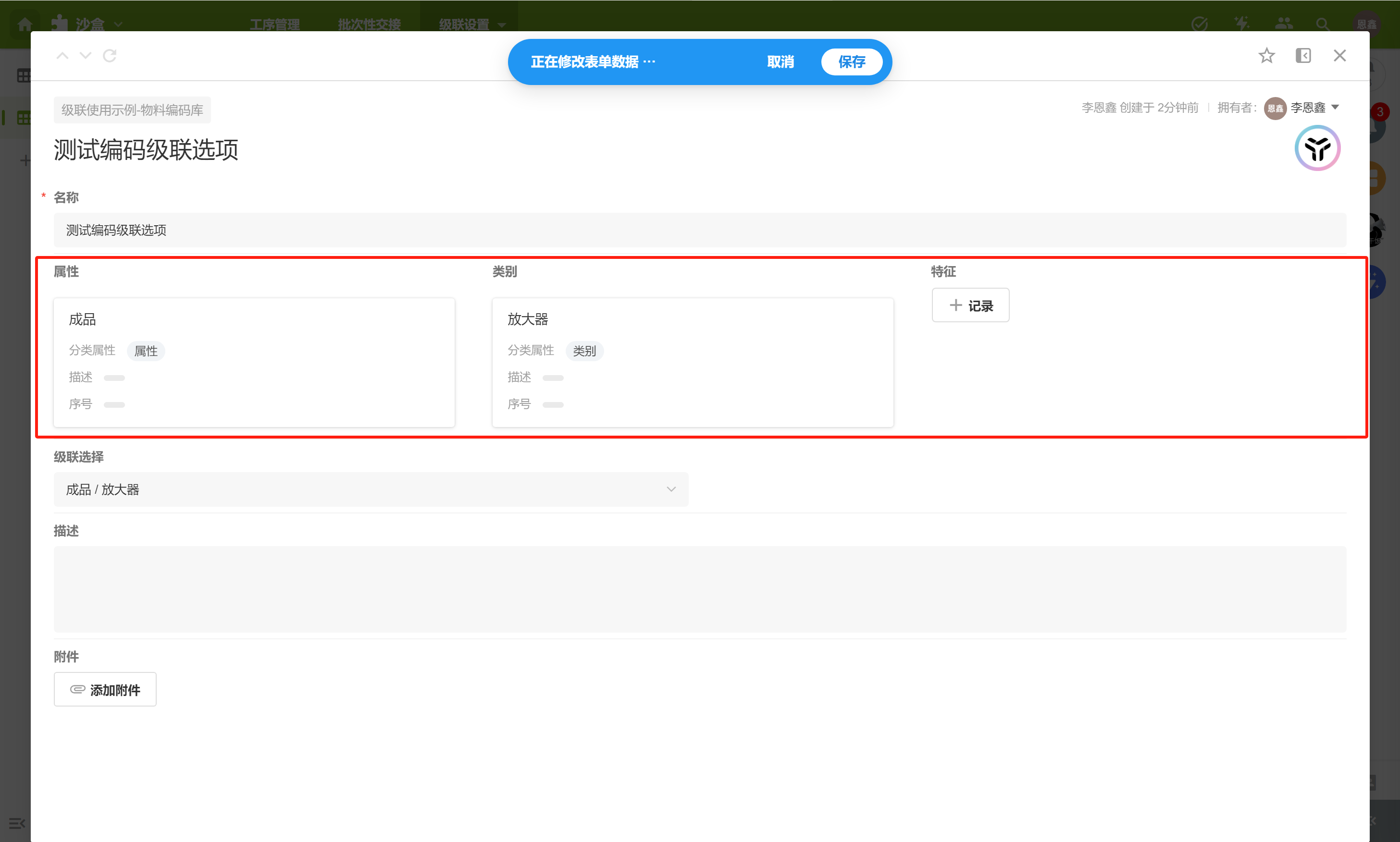
Task: Close the record dialog with X
Action: point(1339,56)
